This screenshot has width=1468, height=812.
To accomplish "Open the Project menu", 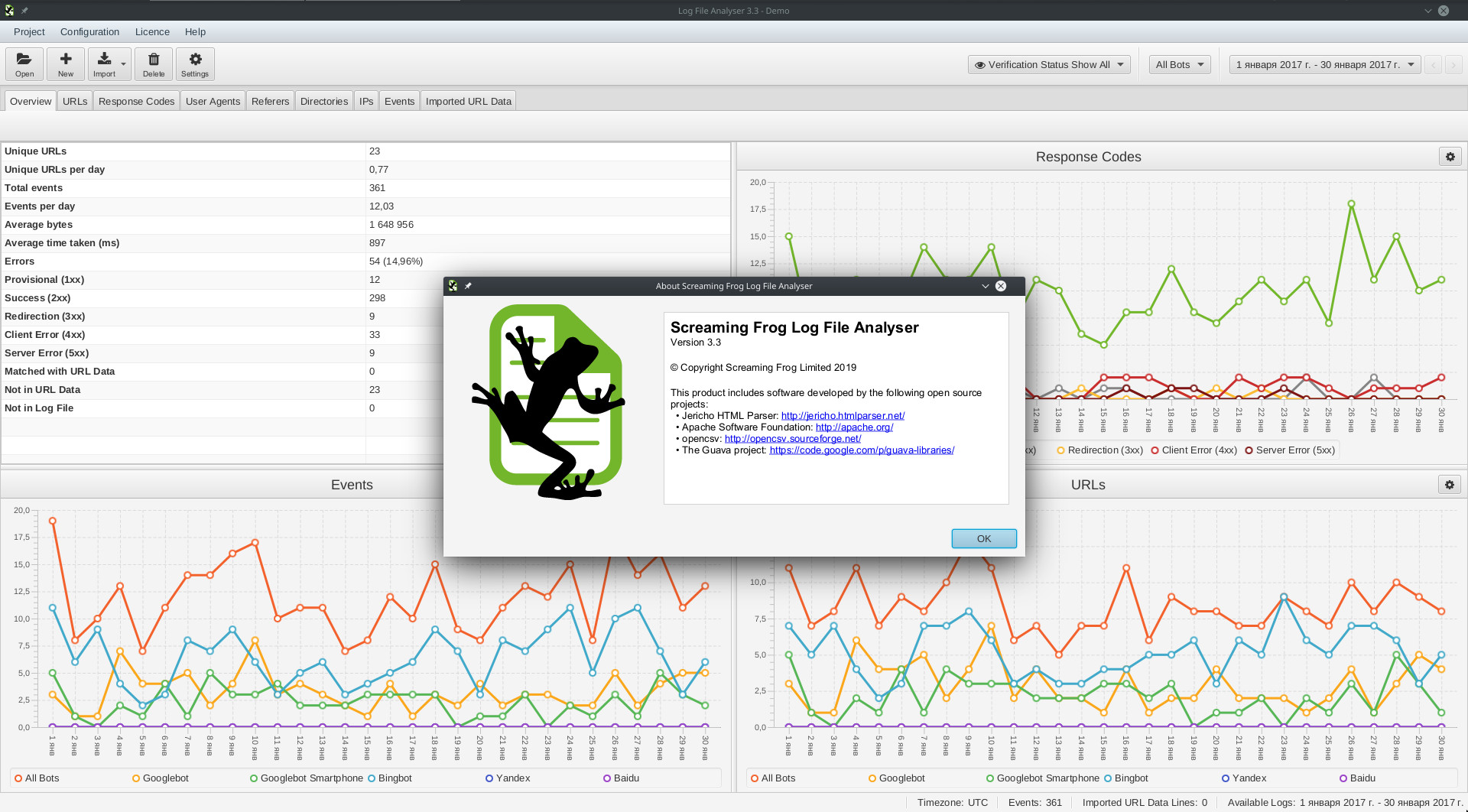I will [29, 32].
